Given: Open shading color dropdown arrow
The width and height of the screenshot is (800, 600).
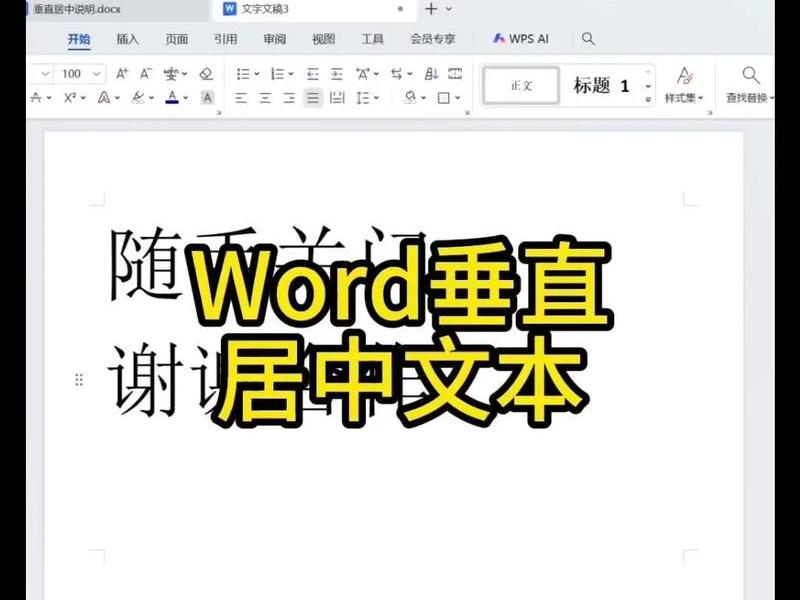Looking at the screenshot, I should point(423,97).
